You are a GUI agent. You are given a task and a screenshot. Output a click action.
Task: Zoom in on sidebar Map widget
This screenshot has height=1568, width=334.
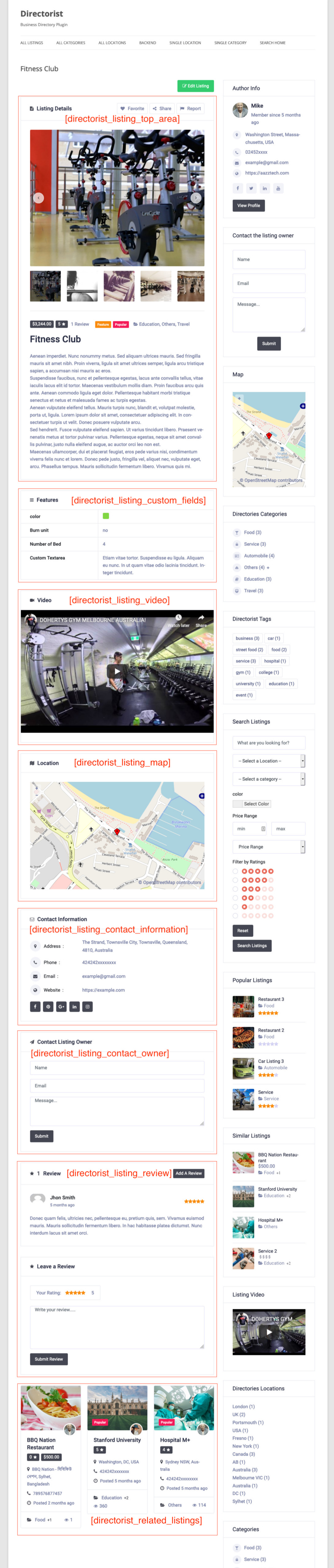click(239, 398)
